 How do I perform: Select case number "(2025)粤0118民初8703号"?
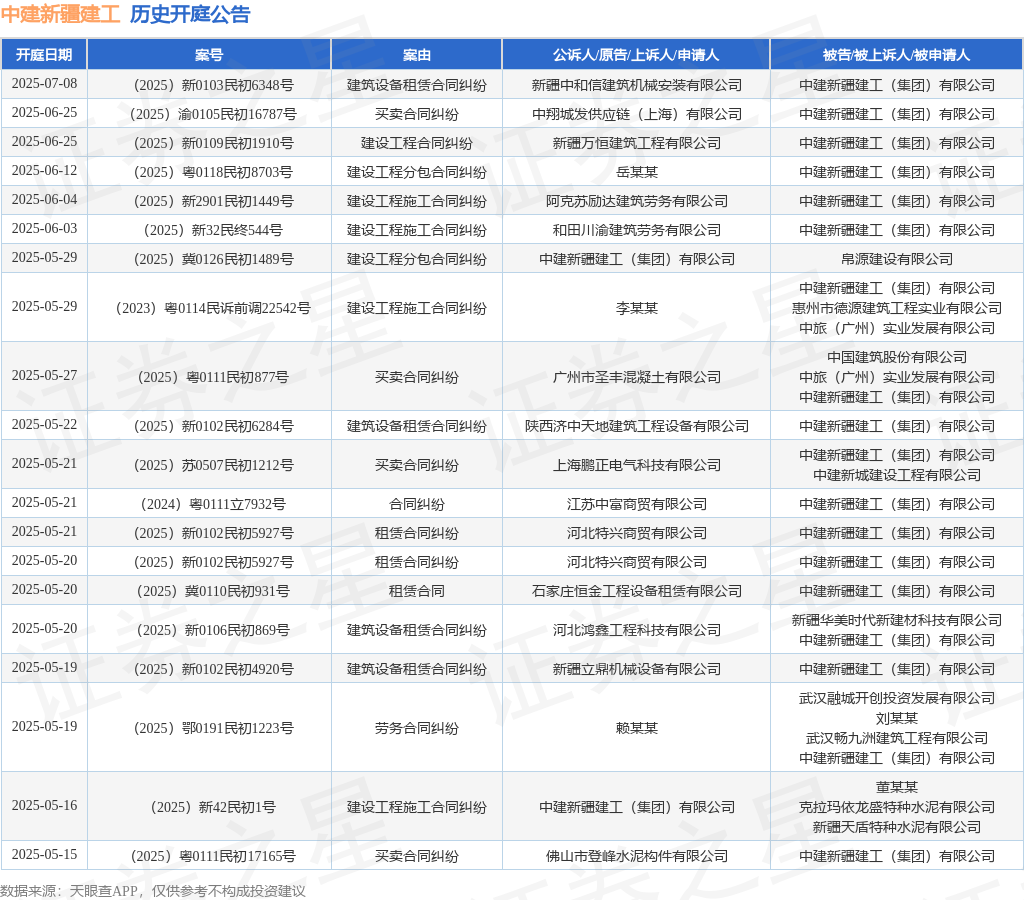[209, 172]
